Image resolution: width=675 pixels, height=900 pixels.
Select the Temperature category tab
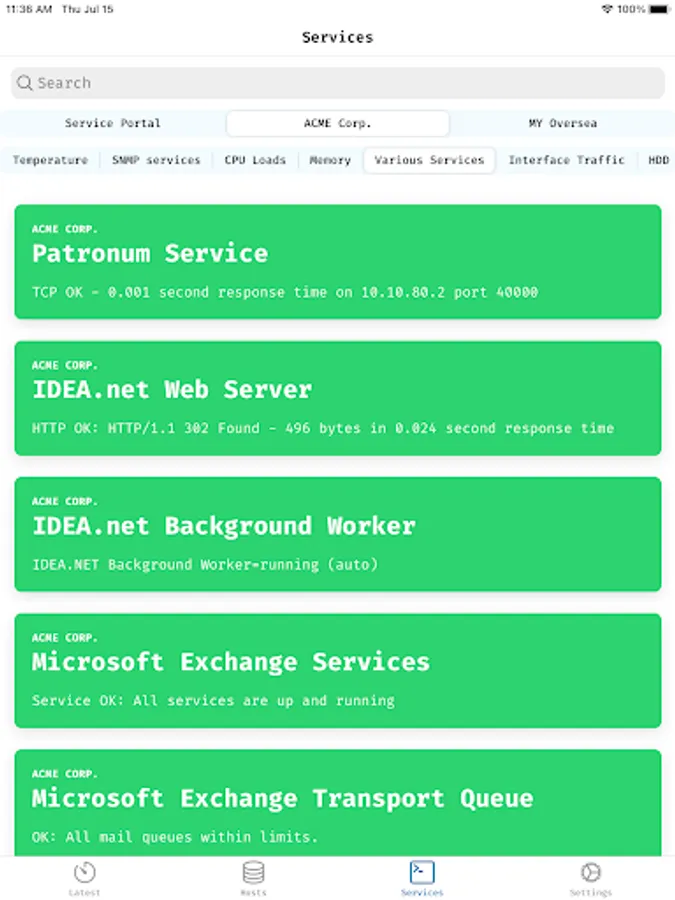point(51,160)
